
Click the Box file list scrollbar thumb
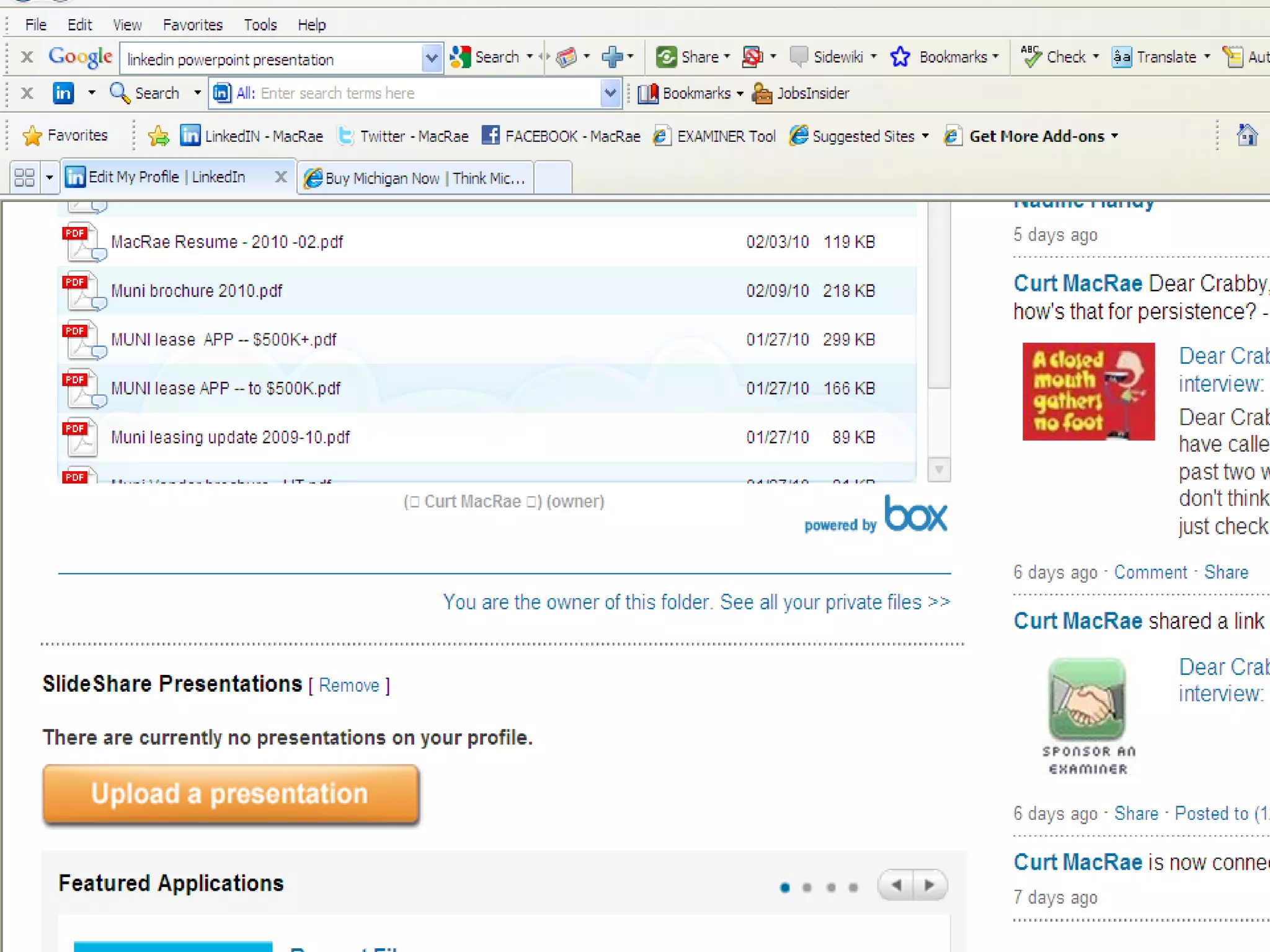939,296
